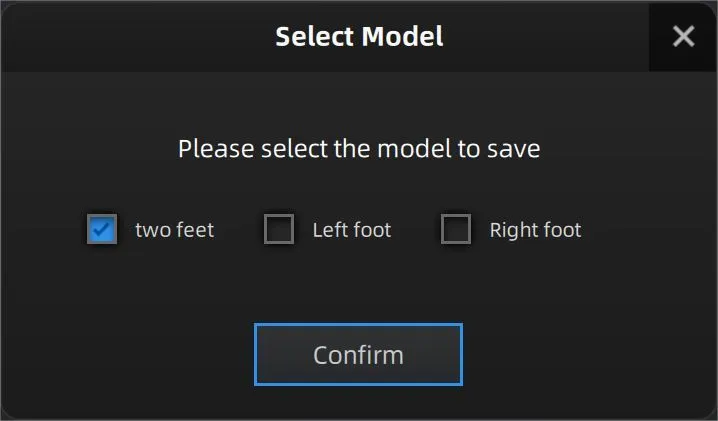Viewport: 718px width, 421px height.
Task: Click the "Please select the model to save" prompt
Action: pyautogui.click(x=359, y=150)
